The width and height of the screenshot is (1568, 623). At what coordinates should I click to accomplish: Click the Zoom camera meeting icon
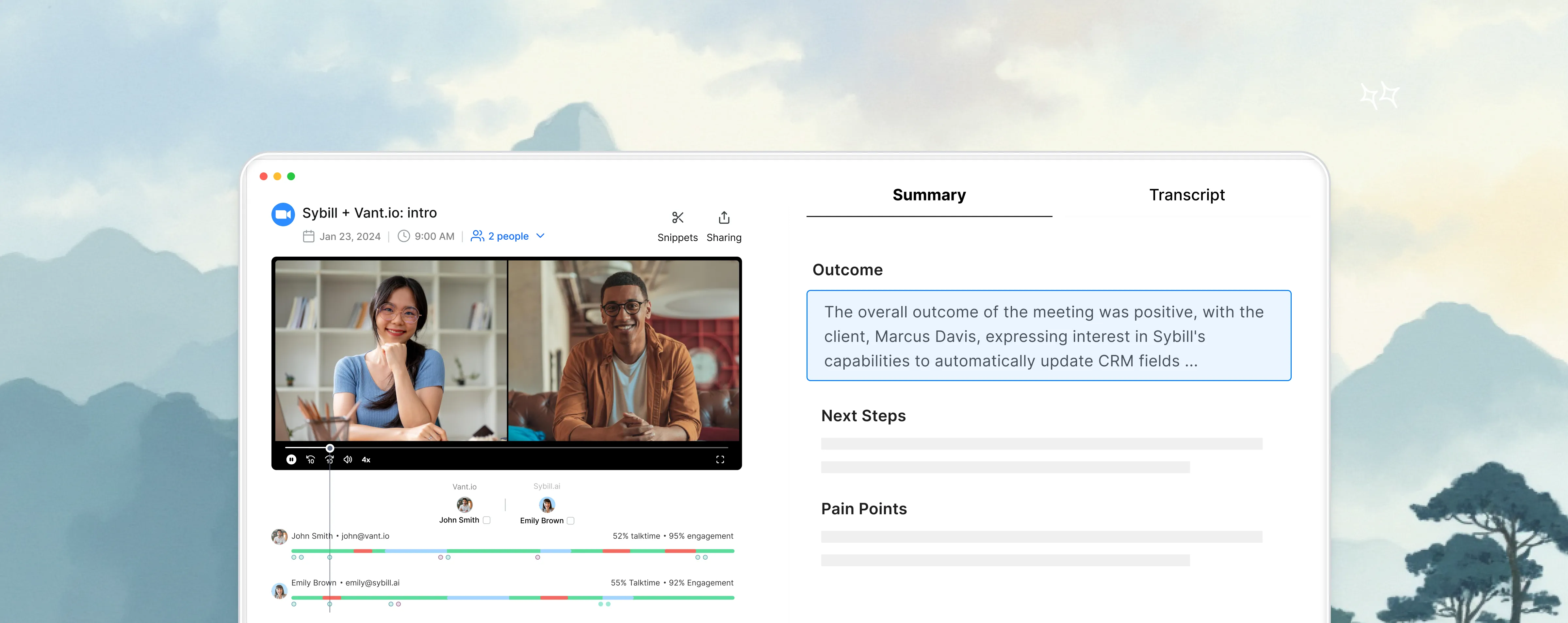(x=283, y=214)
